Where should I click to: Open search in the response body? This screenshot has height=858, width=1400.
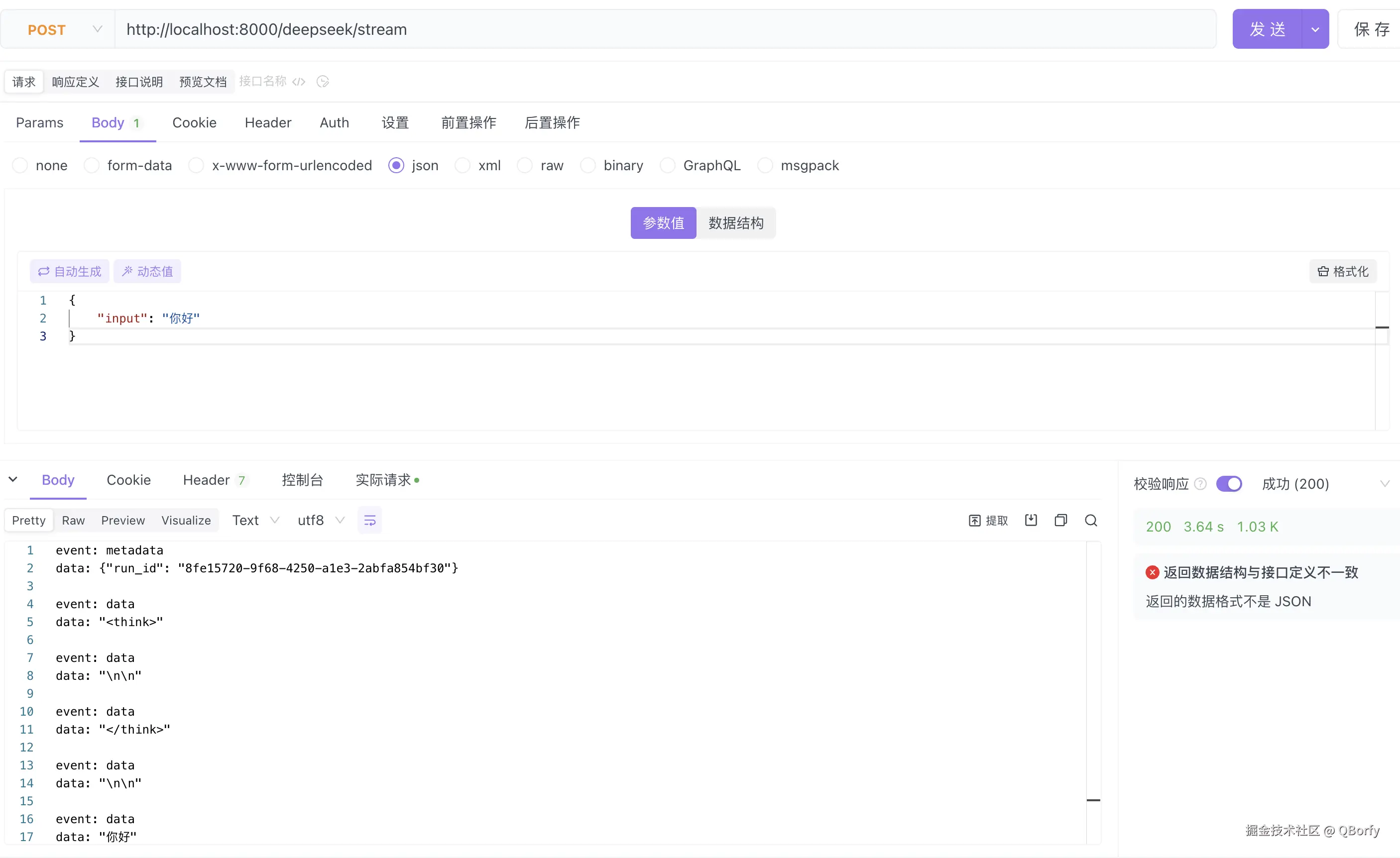(x=1090, y=520)
